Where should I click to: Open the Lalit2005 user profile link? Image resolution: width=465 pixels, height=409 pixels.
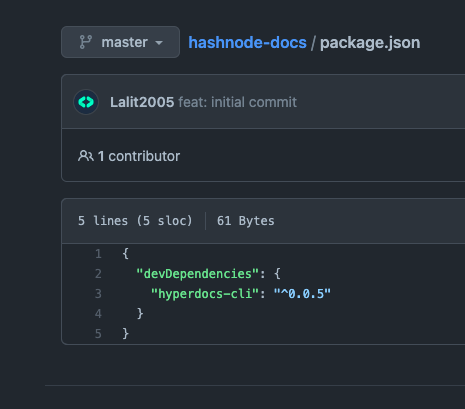point(142,102)
